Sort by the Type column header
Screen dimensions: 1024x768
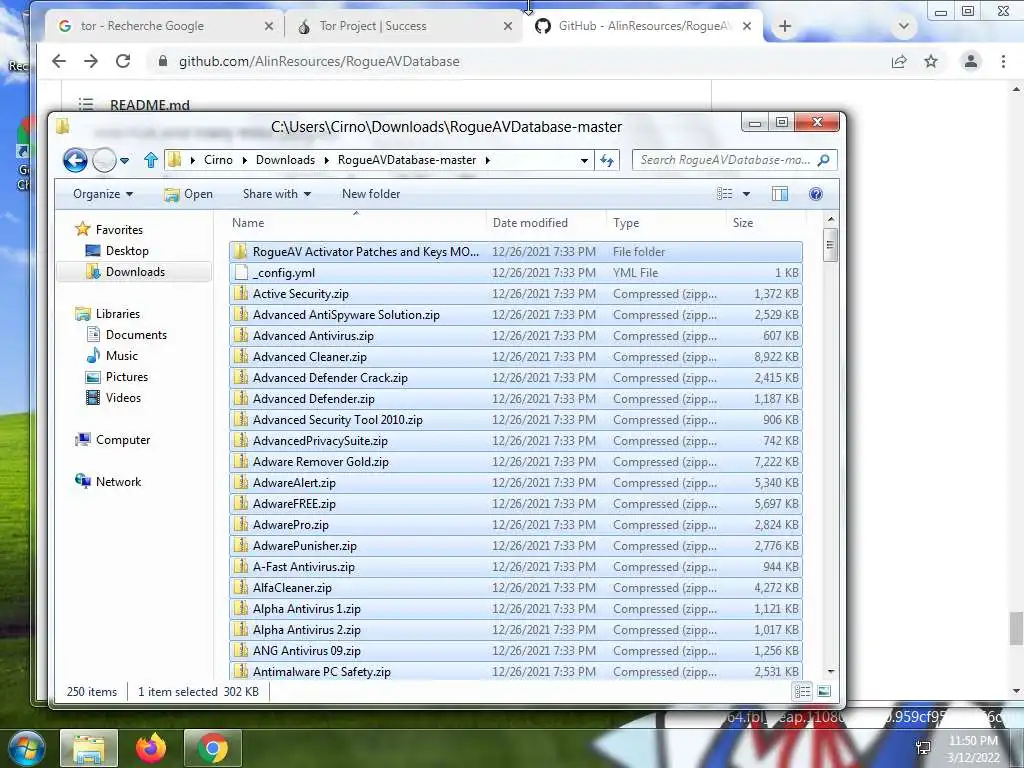click(x=666, y=223)
